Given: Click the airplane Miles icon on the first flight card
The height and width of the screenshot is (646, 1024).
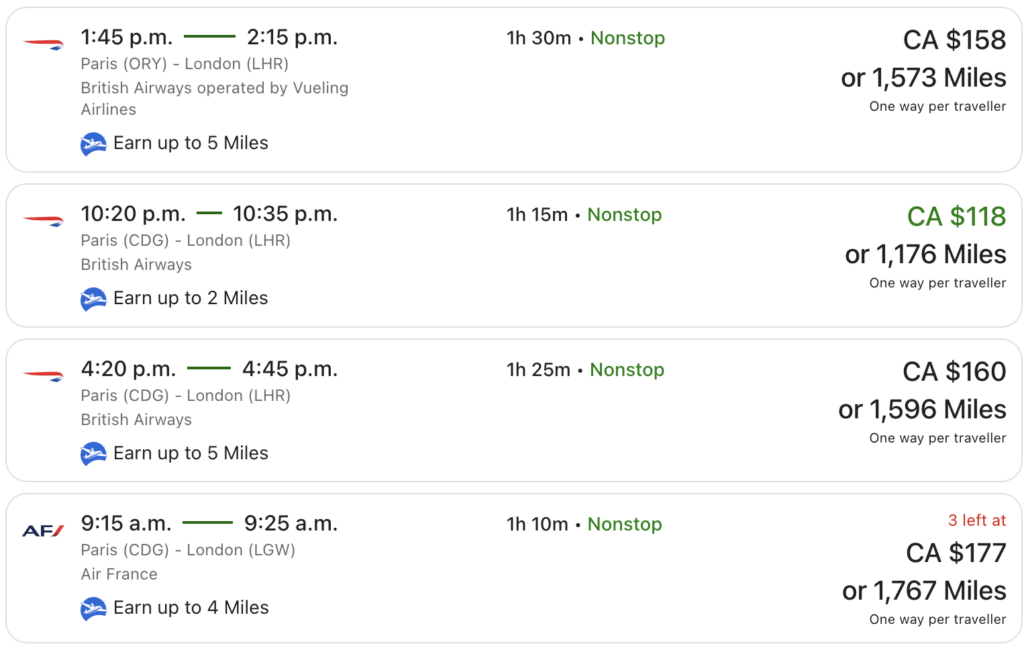Looking at the screenshot, I should tap(93, 143).
